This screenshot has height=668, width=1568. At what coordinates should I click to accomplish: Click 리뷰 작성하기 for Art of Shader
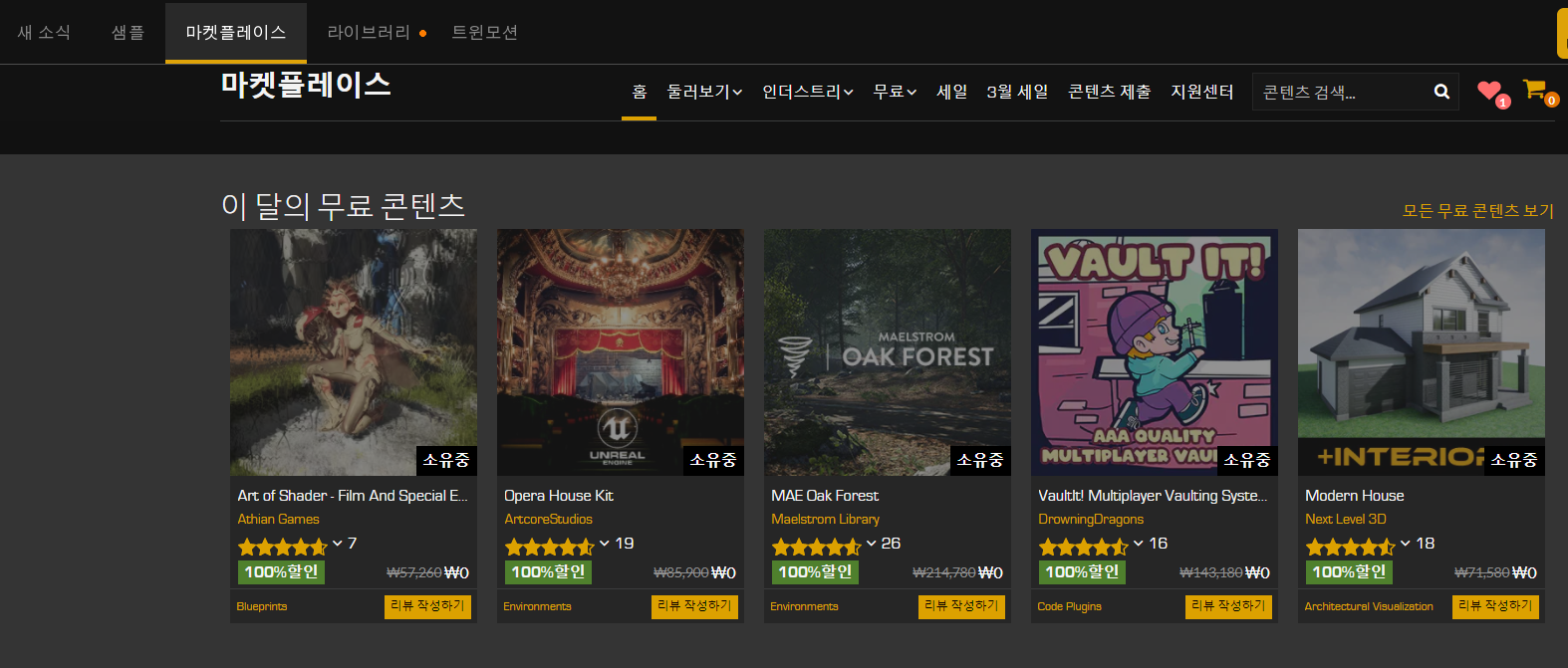427,606
